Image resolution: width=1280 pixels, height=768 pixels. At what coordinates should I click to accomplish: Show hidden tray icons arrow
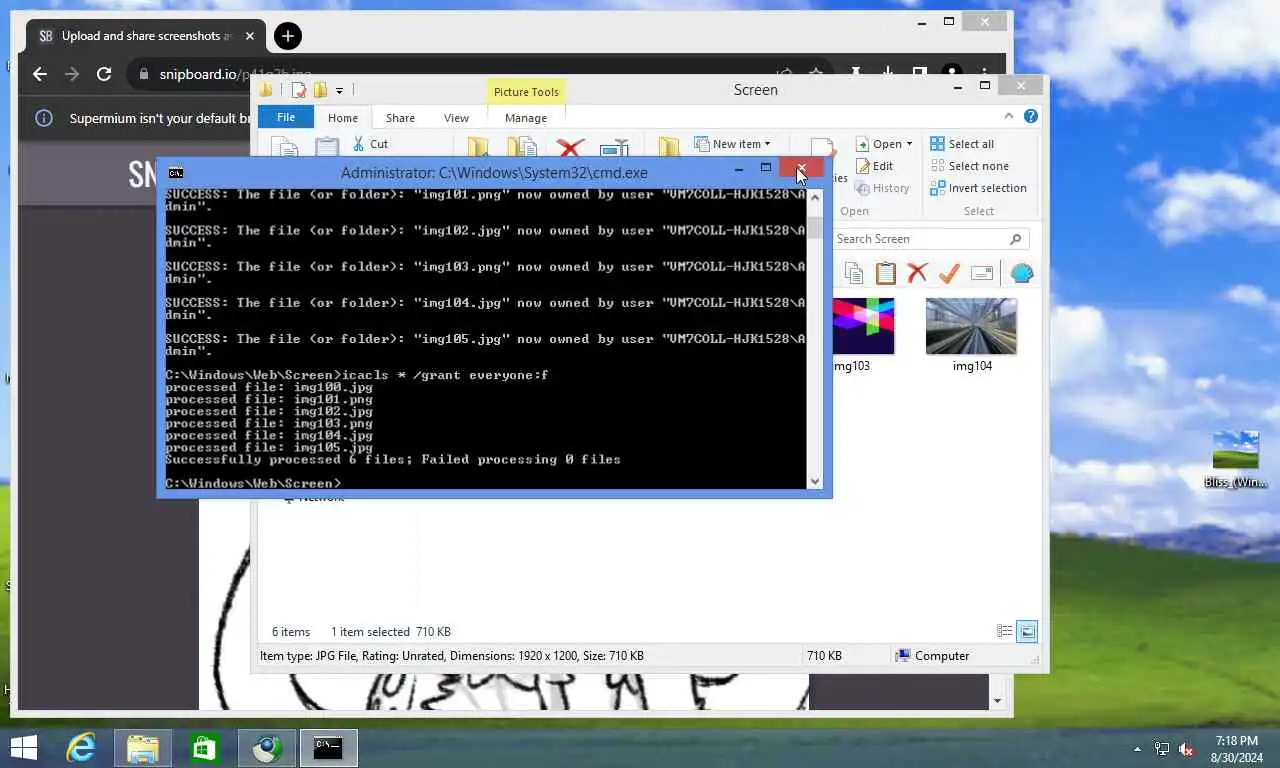[1137, 749]
